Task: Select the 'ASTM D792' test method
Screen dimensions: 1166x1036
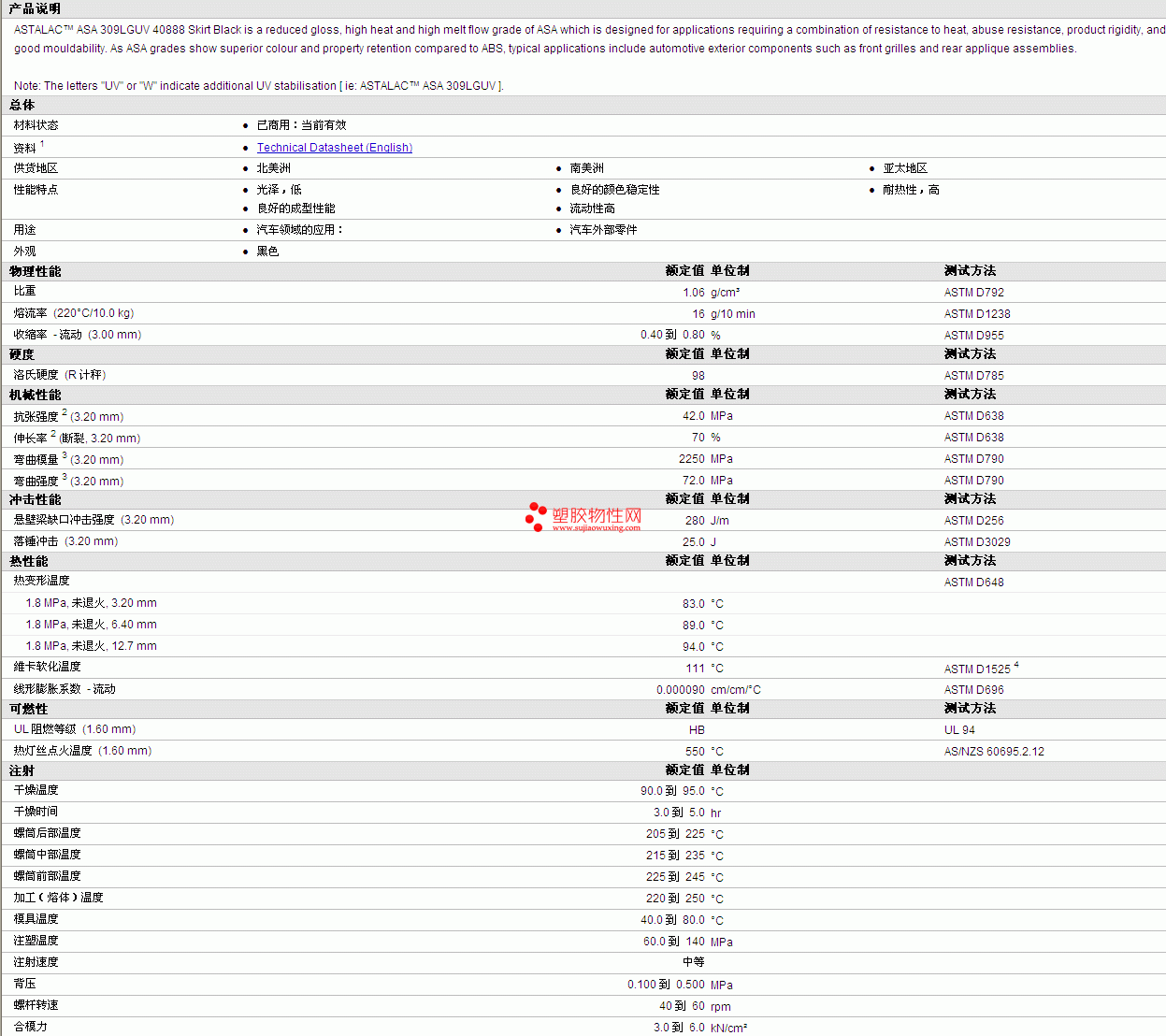Action: pyautogui.click(x=974, y=293)
